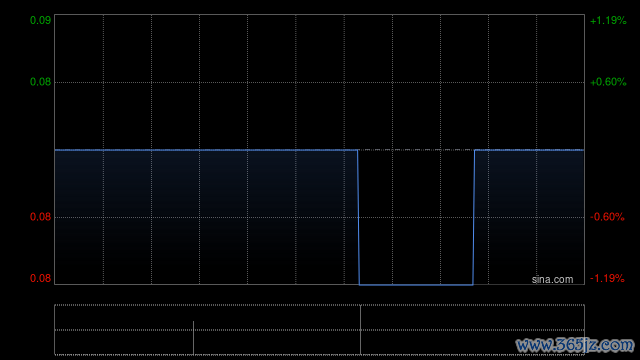This screenshot has height=360, width=640.
Task: Click the vertical recovery rise of the price line
Action: click(474, 217)
